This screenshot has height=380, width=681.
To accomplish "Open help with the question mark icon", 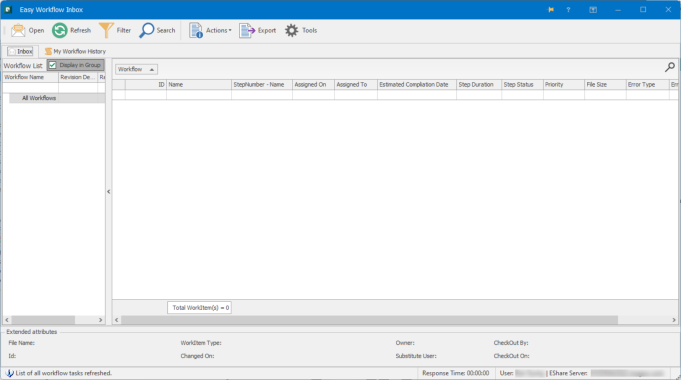I will tap(568, 10).
